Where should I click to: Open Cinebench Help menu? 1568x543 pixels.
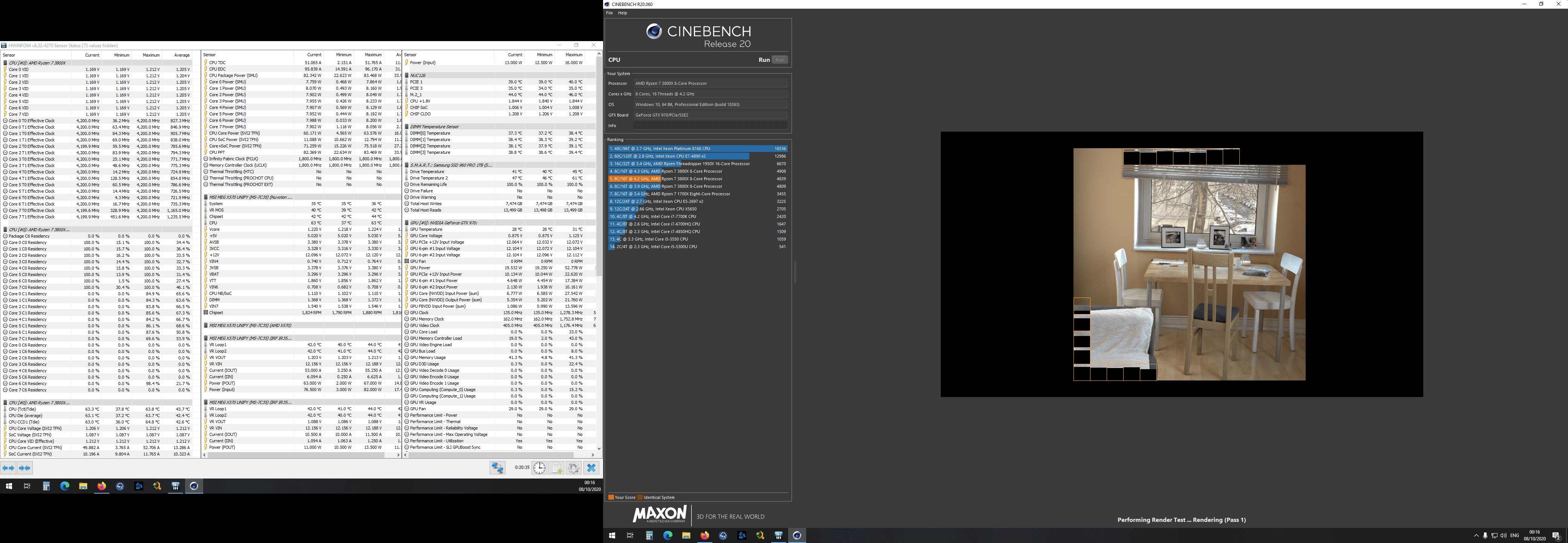(622, 13)
